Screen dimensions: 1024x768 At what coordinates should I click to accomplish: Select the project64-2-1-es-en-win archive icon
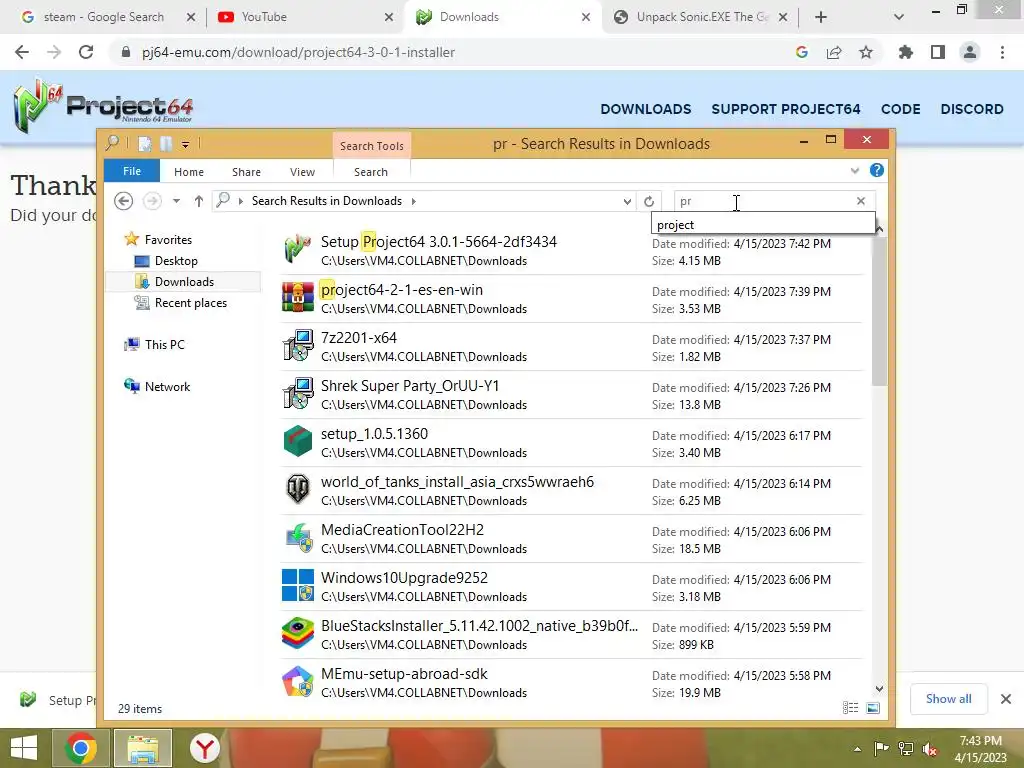pyautogui.click(x=298, y=298)
